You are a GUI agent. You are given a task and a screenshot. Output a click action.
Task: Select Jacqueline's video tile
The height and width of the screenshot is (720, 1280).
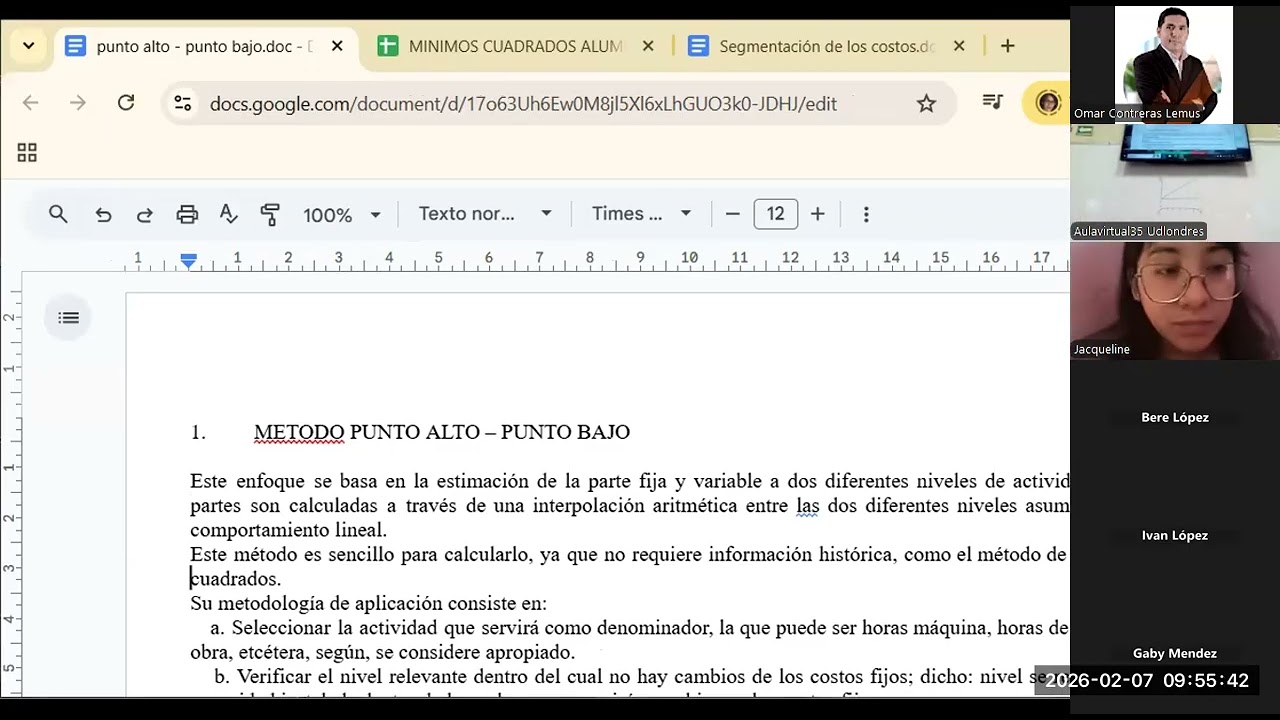pos(1174,300)
